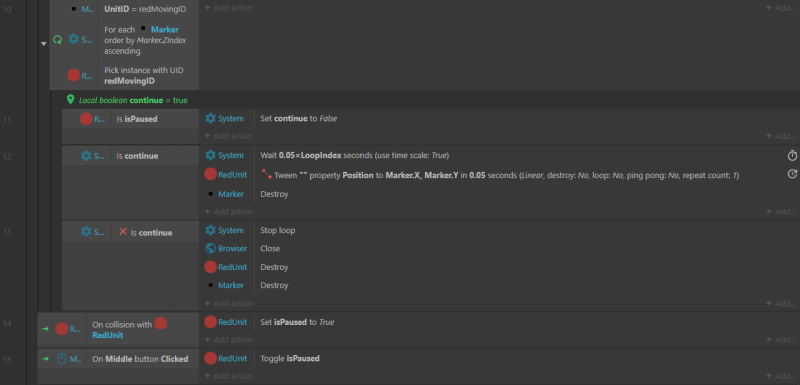Add action below Toggle isPaused

tap(229, 376)
